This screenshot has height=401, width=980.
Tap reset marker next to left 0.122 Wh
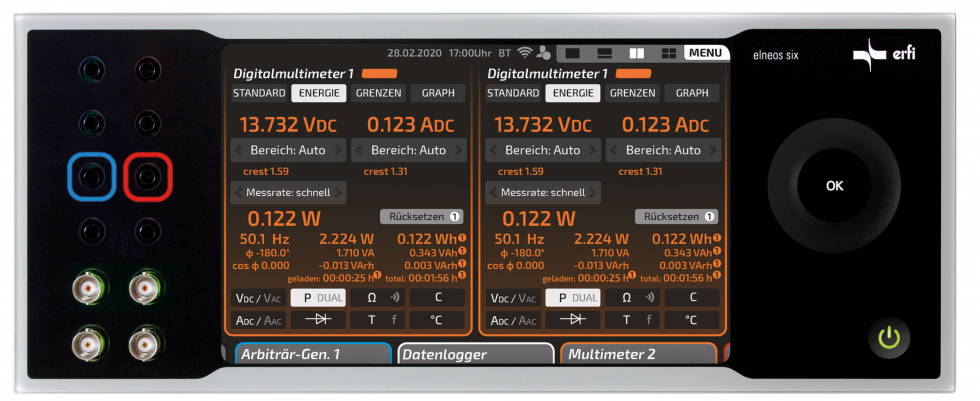(x=462, y=238)
